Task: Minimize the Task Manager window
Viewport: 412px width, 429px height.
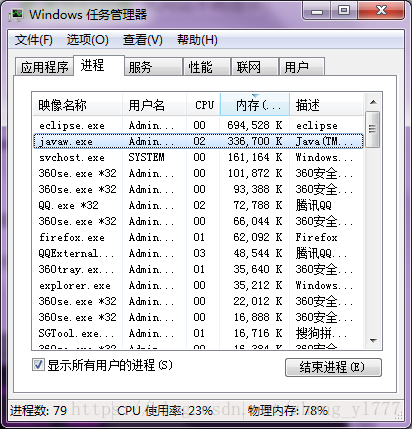Action: pos(317,11)
